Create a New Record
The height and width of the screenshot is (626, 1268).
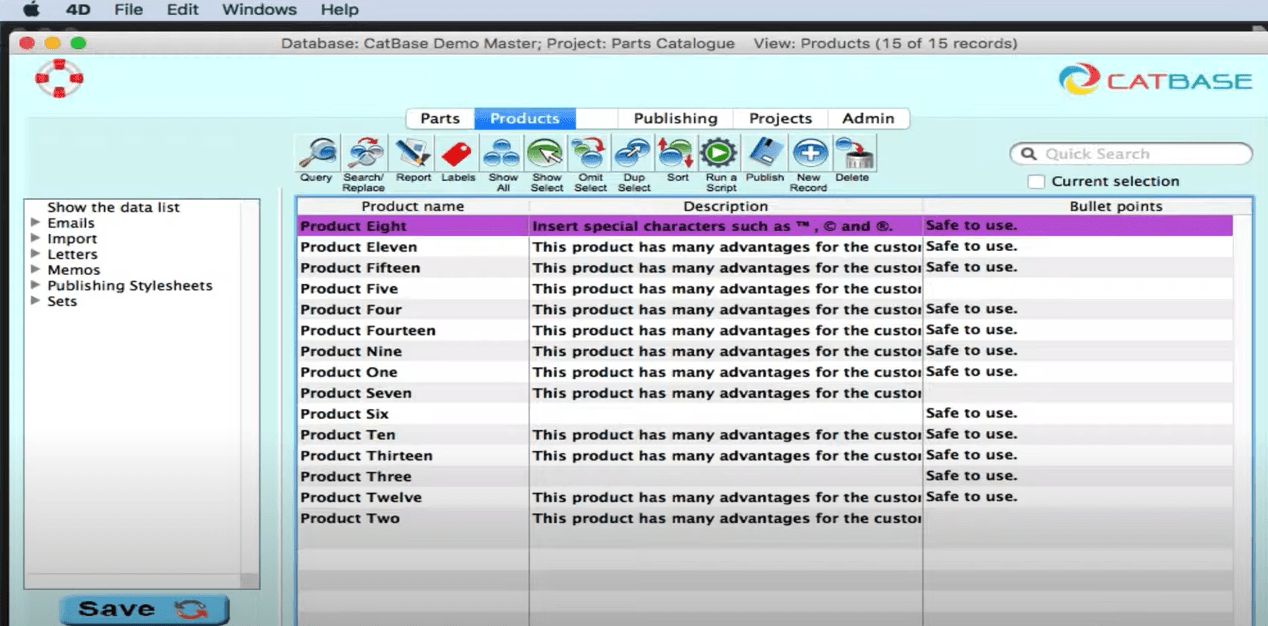click(809, 153)
